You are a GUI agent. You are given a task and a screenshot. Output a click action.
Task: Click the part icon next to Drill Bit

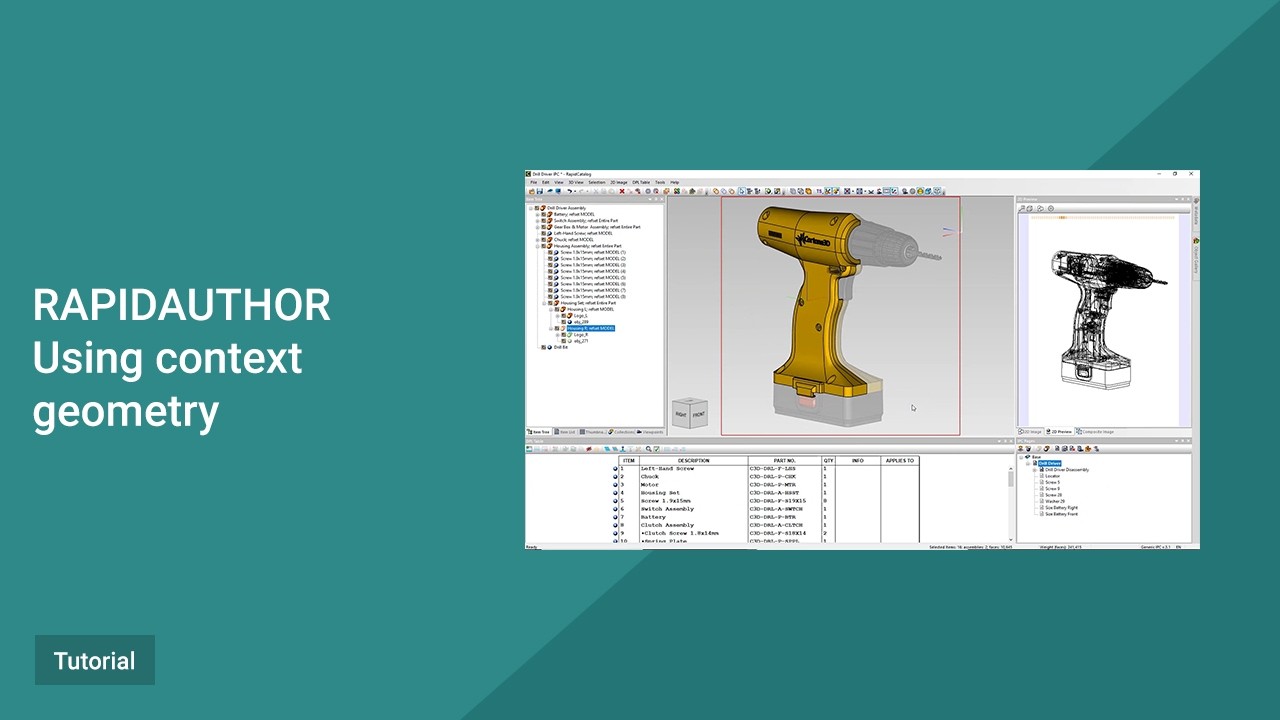click(x=550, y=347)
